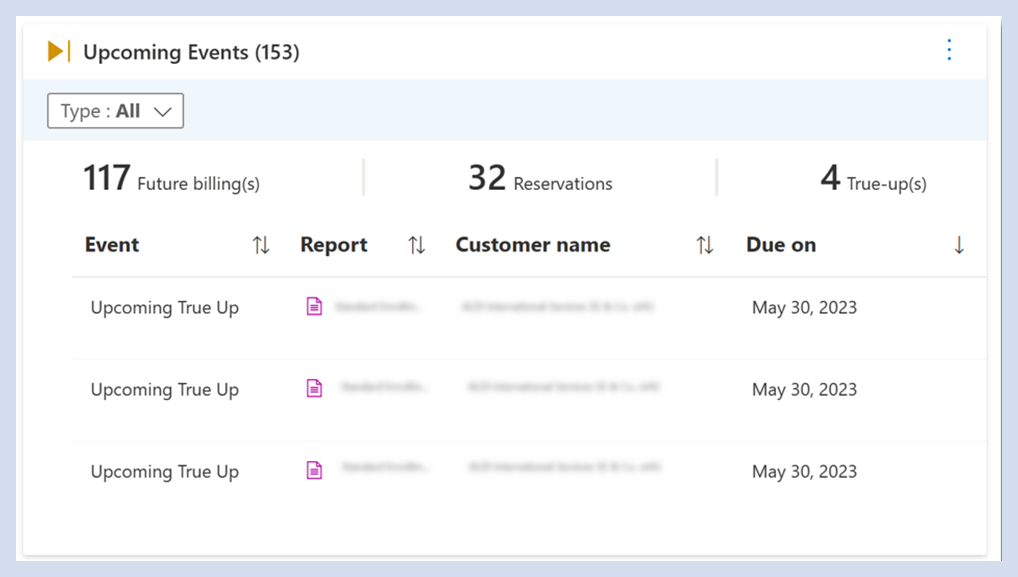Sort by Report column arrows
Image resolution: width=1018 pixels, height=577 pixels.
417,245
